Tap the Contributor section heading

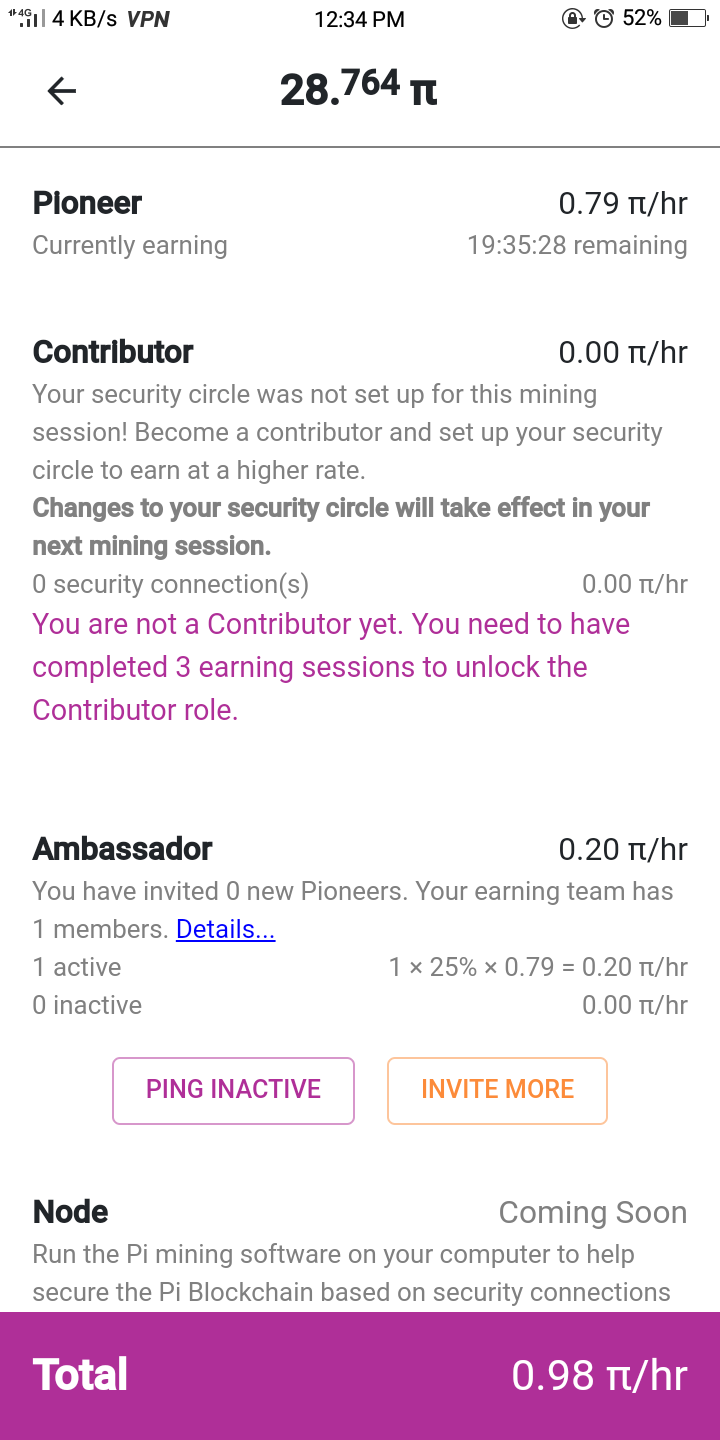pyautogui.click(x=113, y=352)
